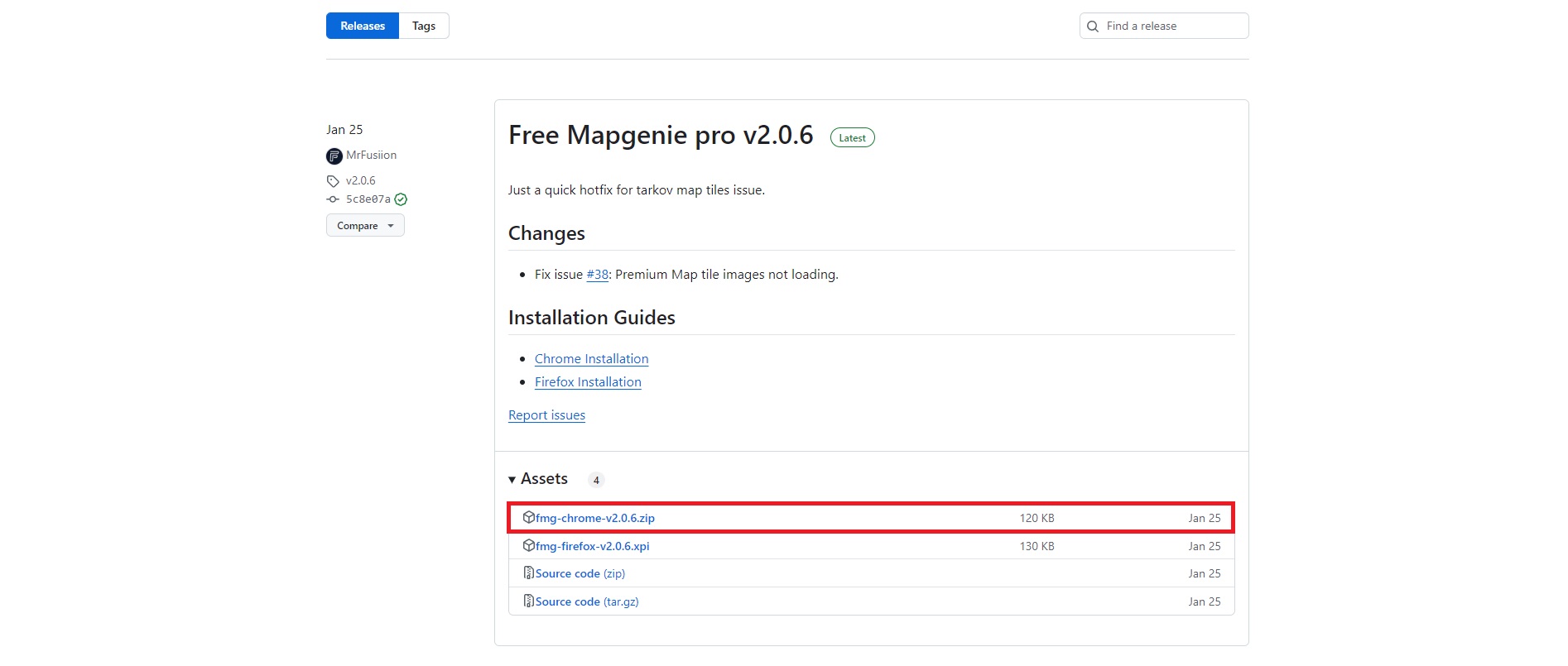Open the Free Mapgenie pro v2.0.6 release title
The height and width of the screenshot is (666, 1568).
pos(661,136)
